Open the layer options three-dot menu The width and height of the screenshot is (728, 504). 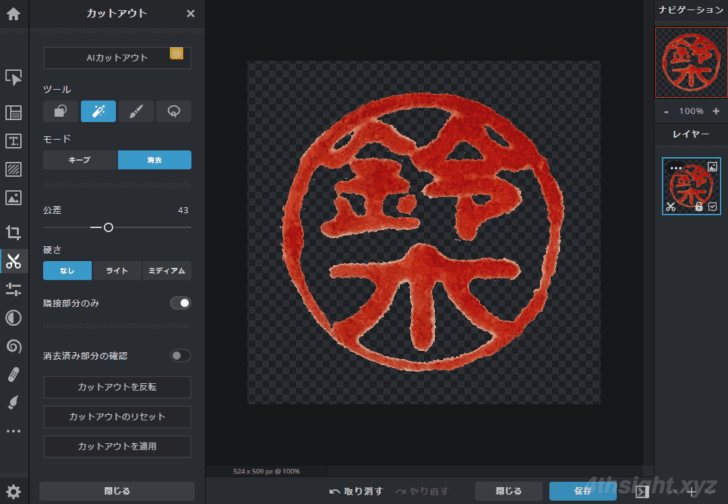point(676,167)
